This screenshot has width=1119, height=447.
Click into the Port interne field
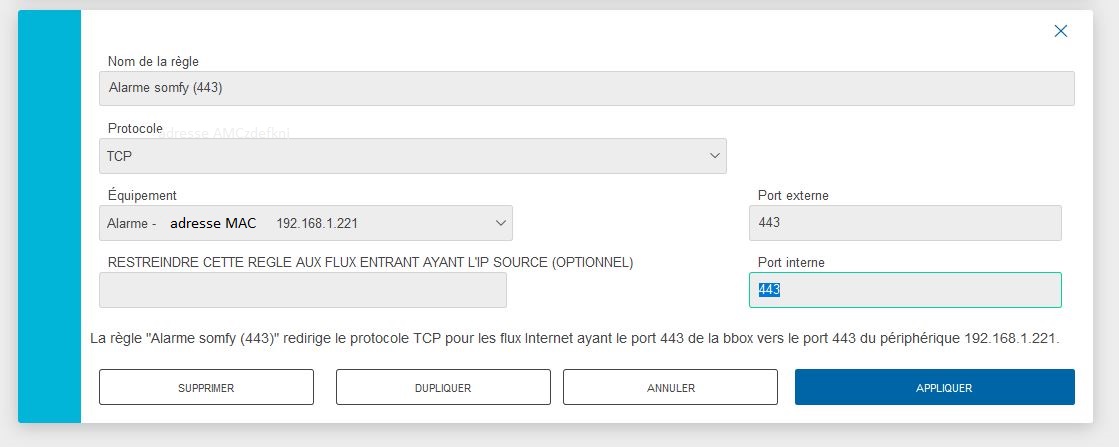905,290
